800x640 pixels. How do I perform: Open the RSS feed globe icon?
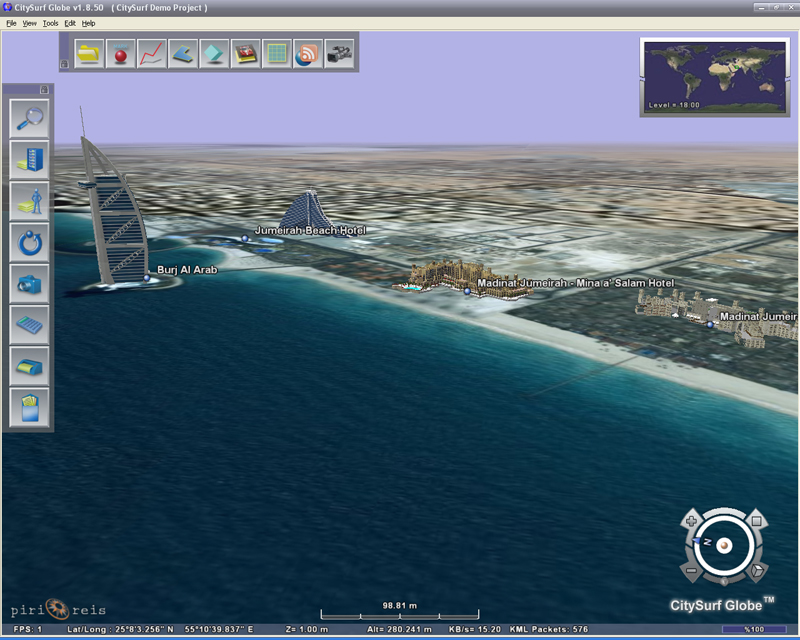308,54
